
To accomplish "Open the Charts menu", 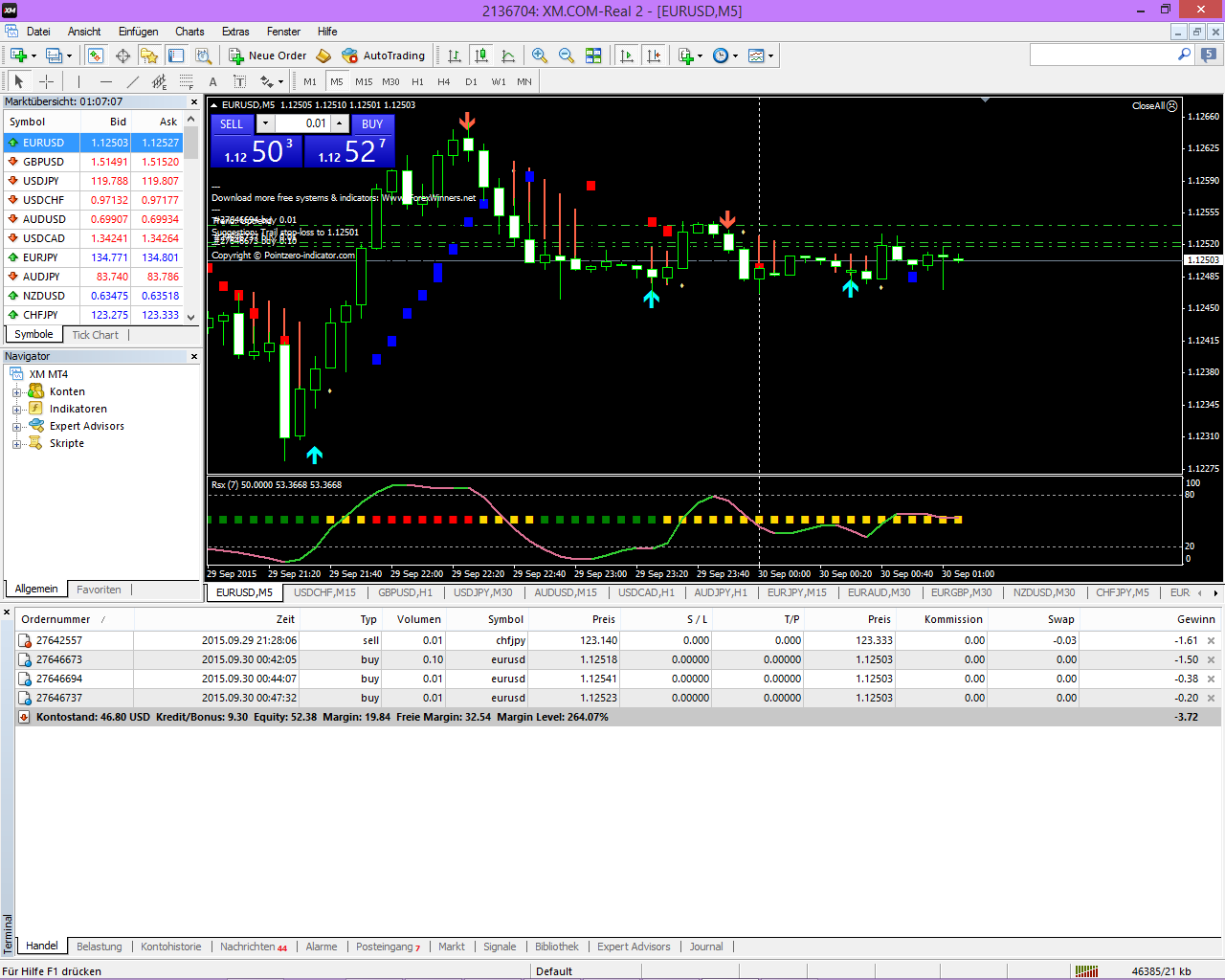I will pyautogui.click(x=189, y=32).
